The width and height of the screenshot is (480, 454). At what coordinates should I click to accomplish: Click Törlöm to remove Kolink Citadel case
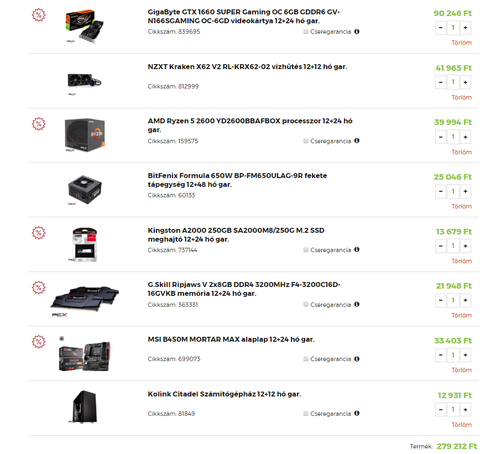(x=462, y=425)
